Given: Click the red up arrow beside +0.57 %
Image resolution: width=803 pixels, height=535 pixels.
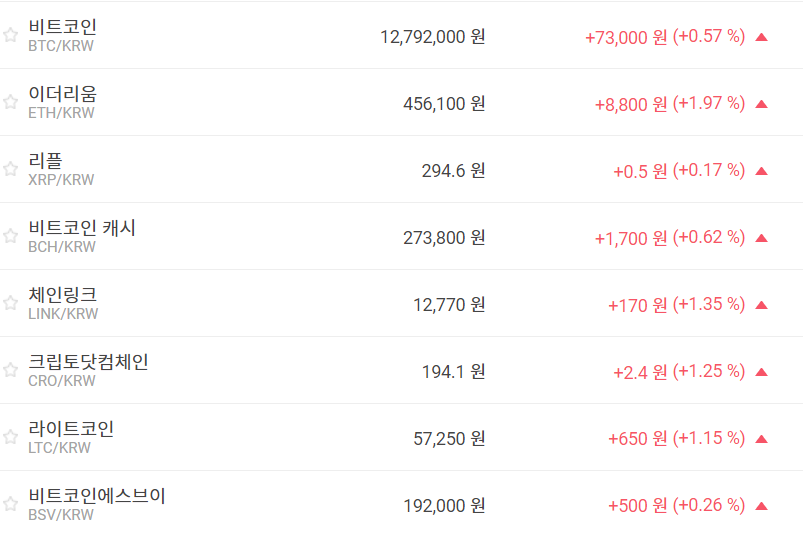Looking at the screenshot, I should pos(762,37).
